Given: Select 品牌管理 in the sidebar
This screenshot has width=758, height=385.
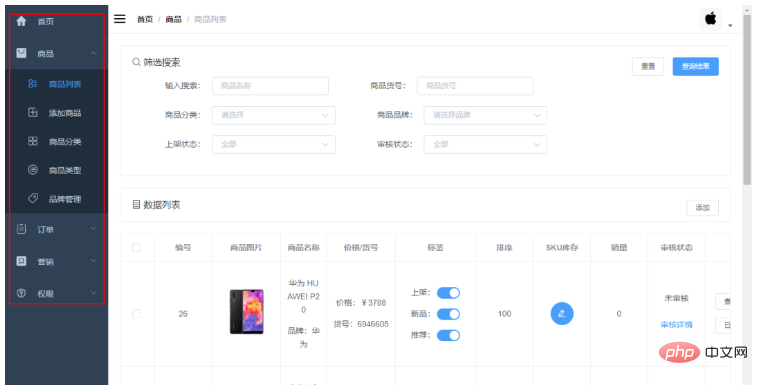Looking at the screenshot, I should tap(65, 199).
